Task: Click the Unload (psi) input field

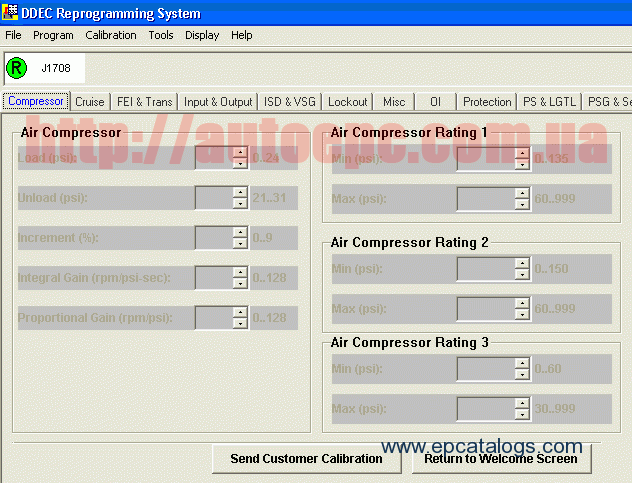Action: (x=214, y=198)
